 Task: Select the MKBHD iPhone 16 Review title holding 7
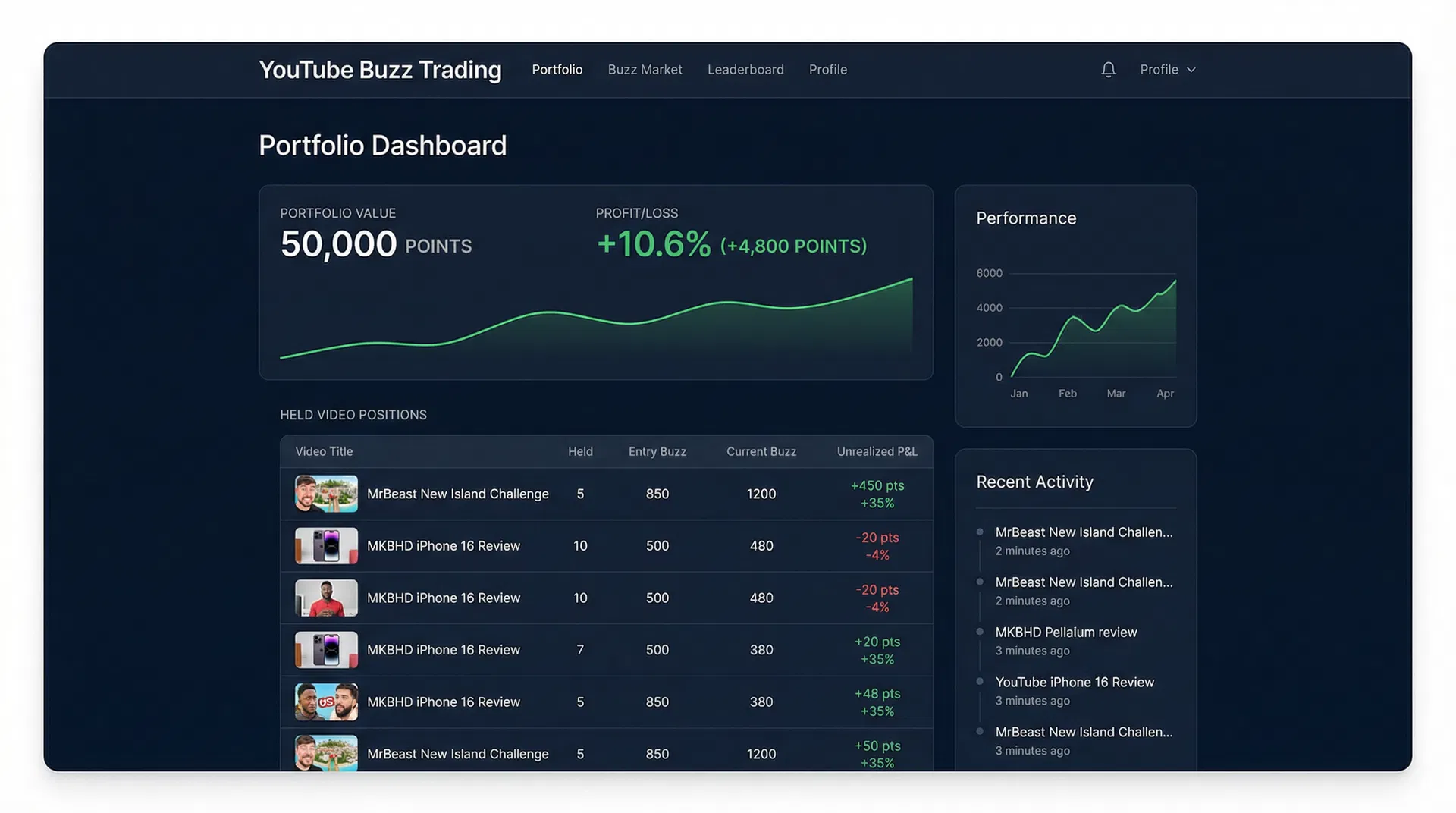point(444,650)
